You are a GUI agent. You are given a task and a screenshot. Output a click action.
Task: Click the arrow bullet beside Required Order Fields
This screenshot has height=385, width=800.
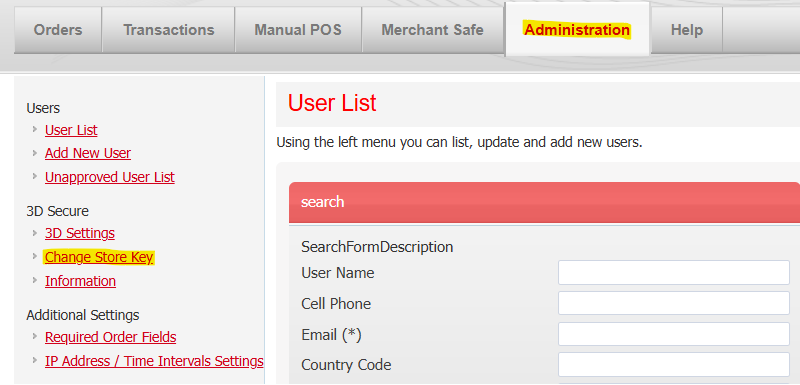pos(35,337)
